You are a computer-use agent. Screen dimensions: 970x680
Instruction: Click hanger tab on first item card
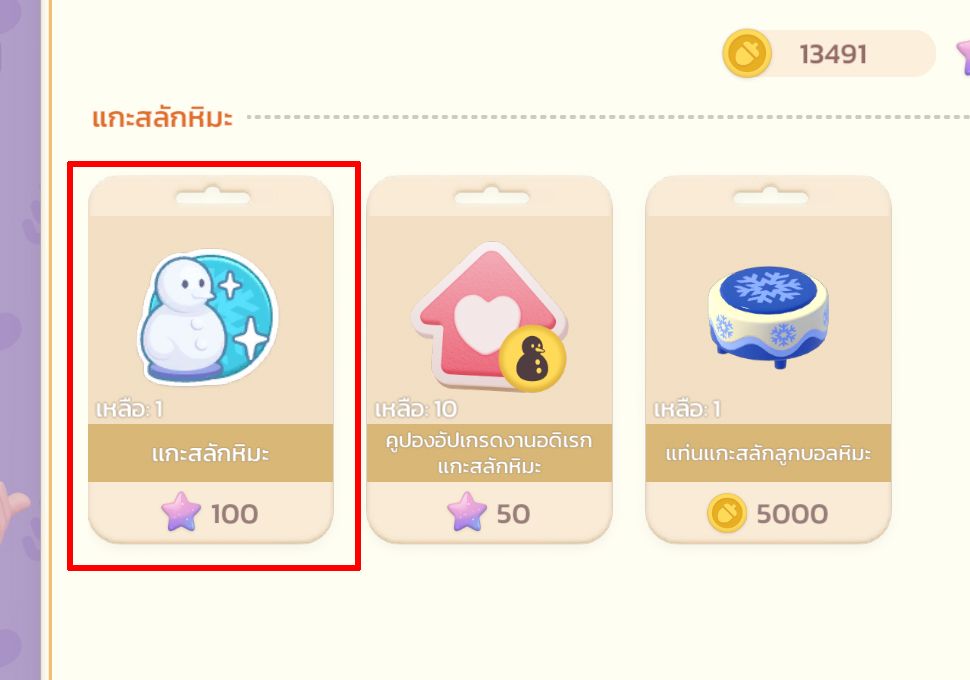pyautogui.click(x=212, y=196)
